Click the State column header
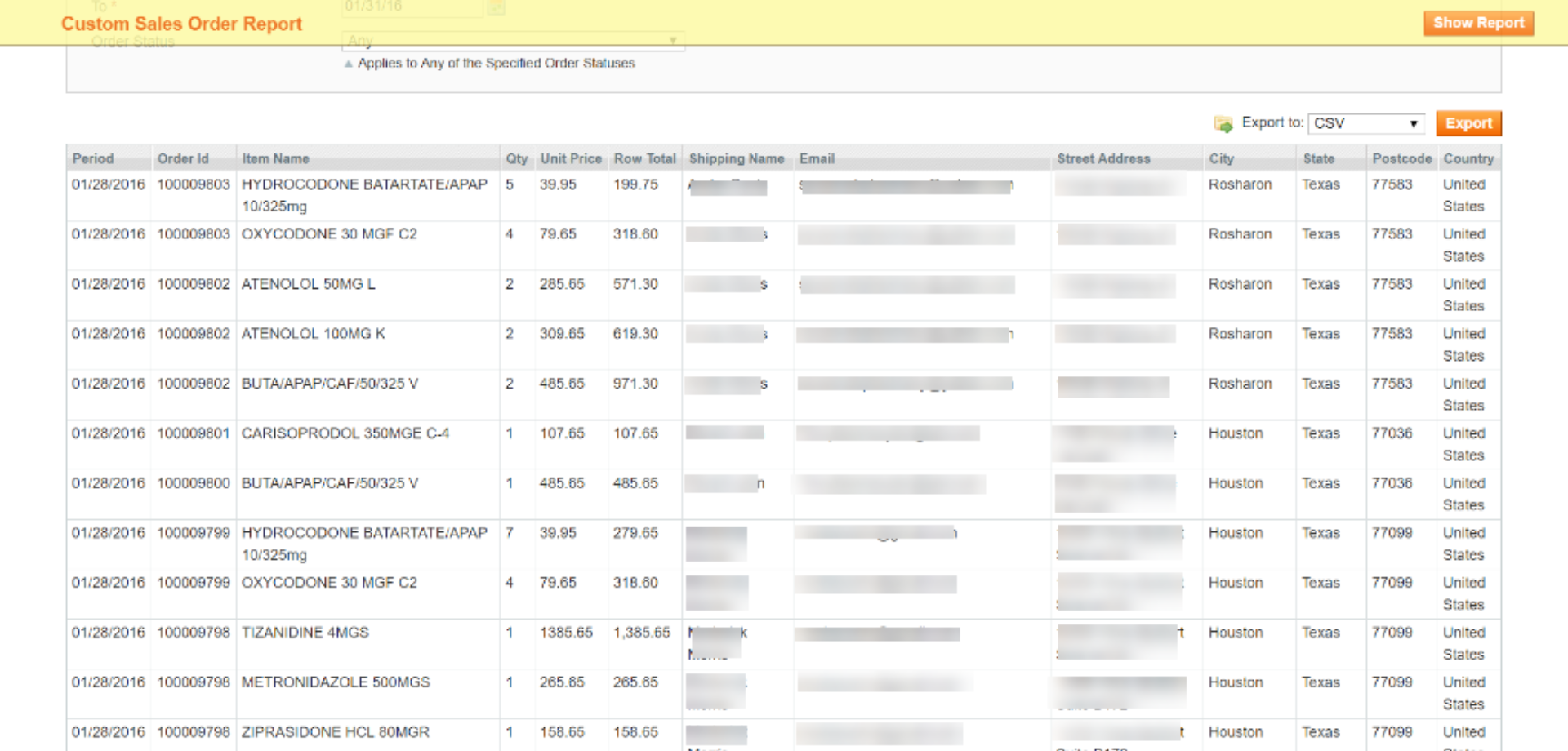Viewport: 1568px width, 751px height. click(x=1318, y=158)
